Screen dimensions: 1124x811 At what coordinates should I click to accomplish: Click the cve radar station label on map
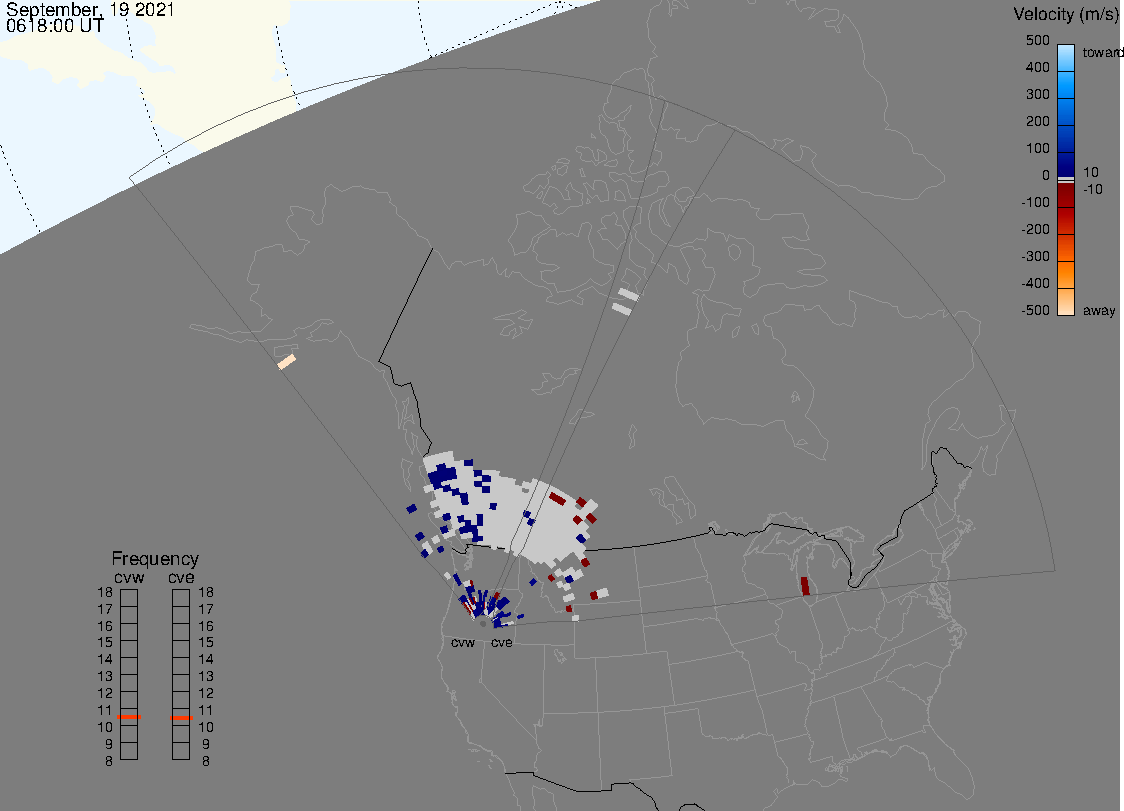click(501, 642)
